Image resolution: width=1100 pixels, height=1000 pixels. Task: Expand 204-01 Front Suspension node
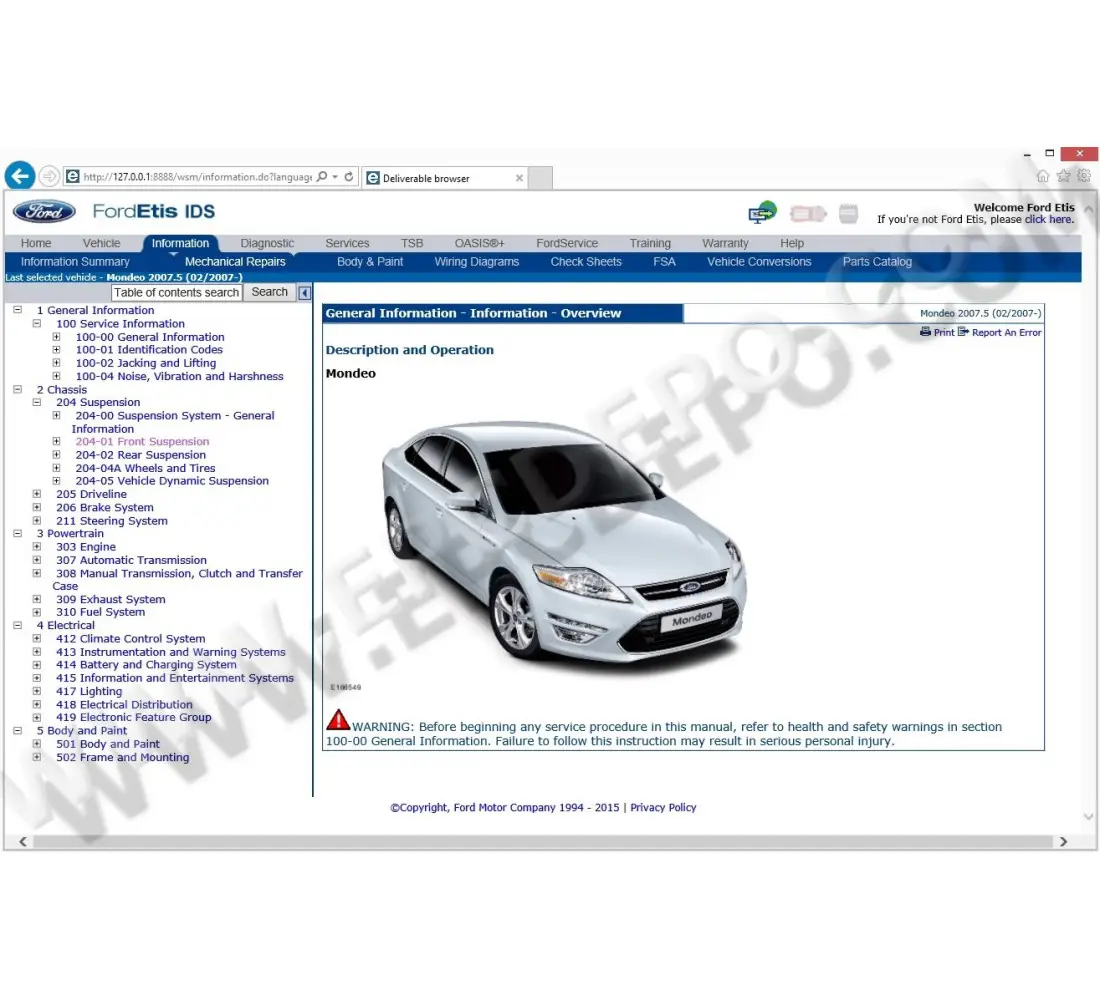(x=56, y=441)
